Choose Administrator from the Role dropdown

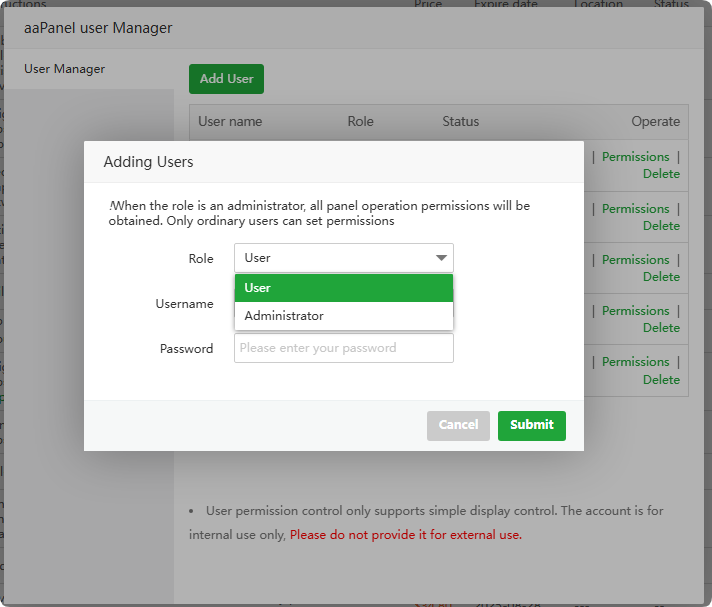click(343, 316)
